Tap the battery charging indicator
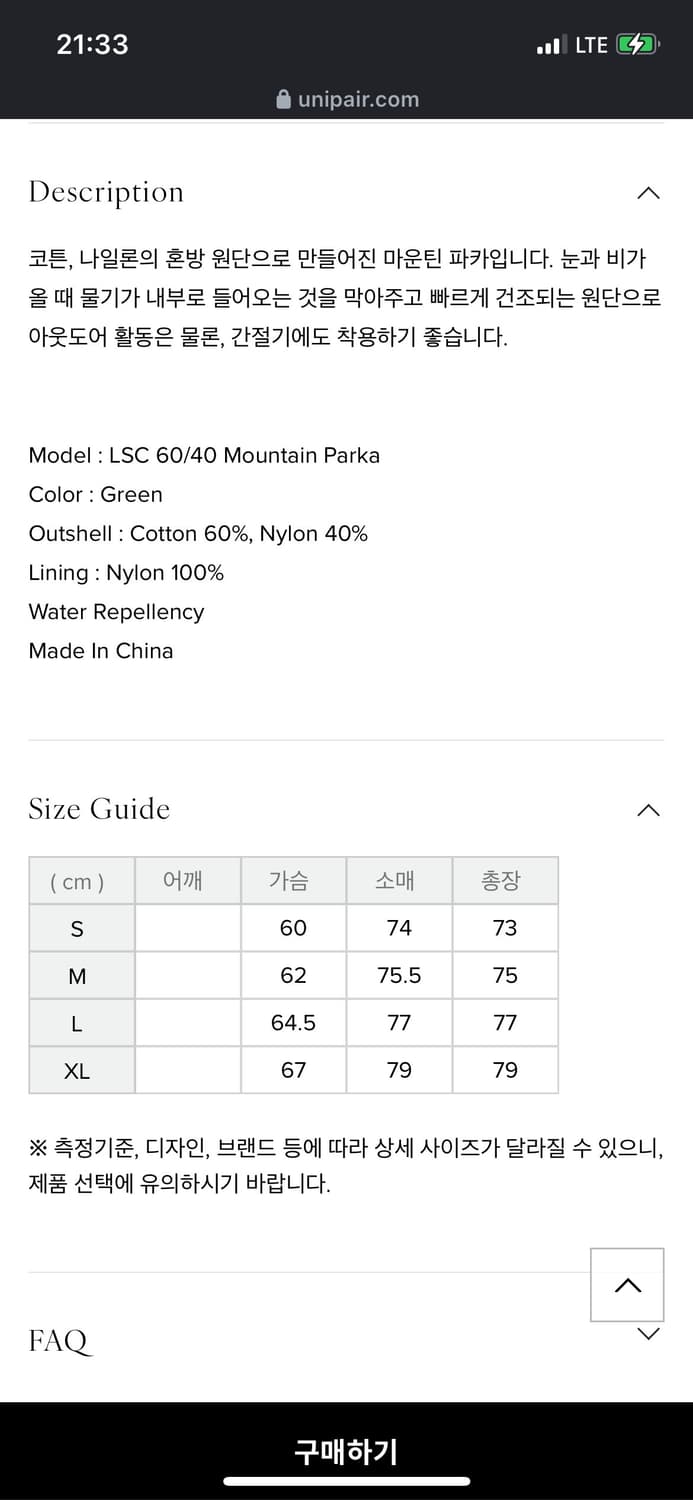The height and width of the screenshot is (1500, 693). click(640, 44)
